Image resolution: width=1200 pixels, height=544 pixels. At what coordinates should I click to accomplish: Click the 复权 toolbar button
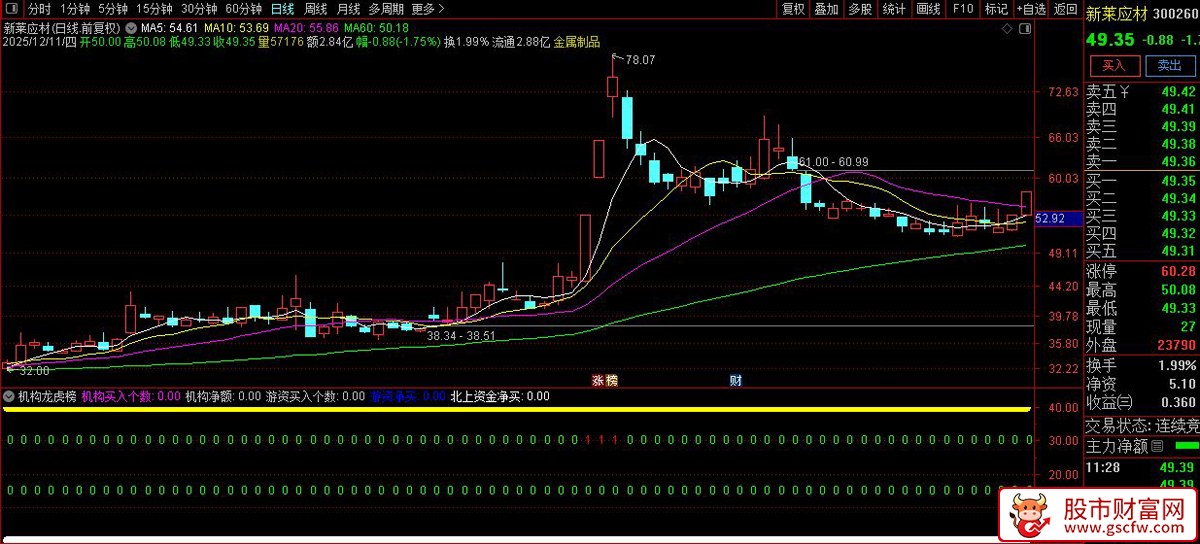click(x=794, y=9)
